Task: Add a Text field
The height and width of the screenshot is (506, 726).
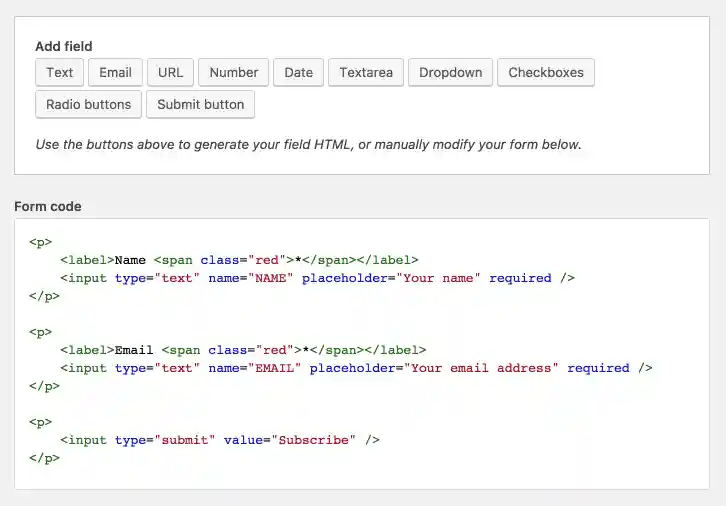Action: point(59,72)
